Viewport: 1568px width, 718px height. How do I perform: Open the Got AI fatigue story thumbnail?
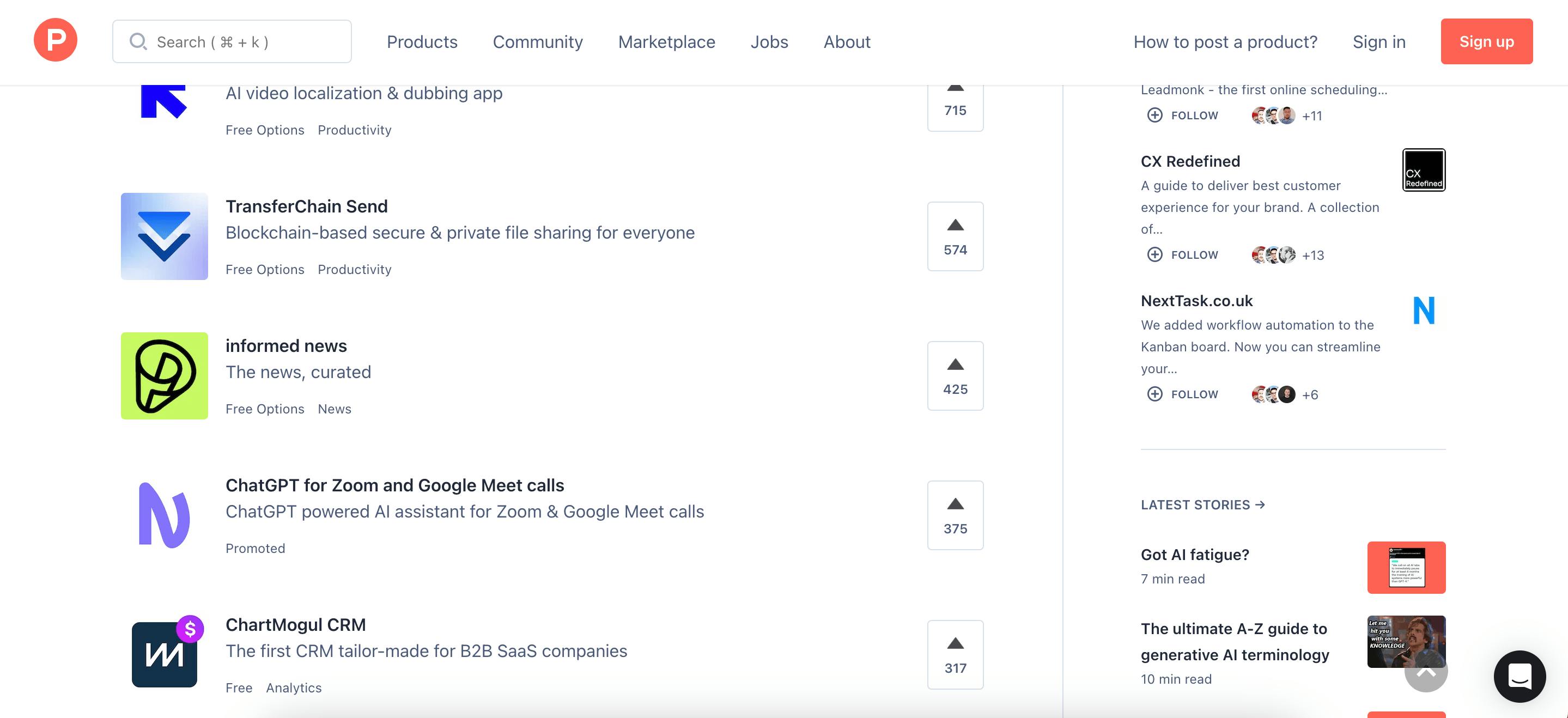click(x=1406, y=567)
